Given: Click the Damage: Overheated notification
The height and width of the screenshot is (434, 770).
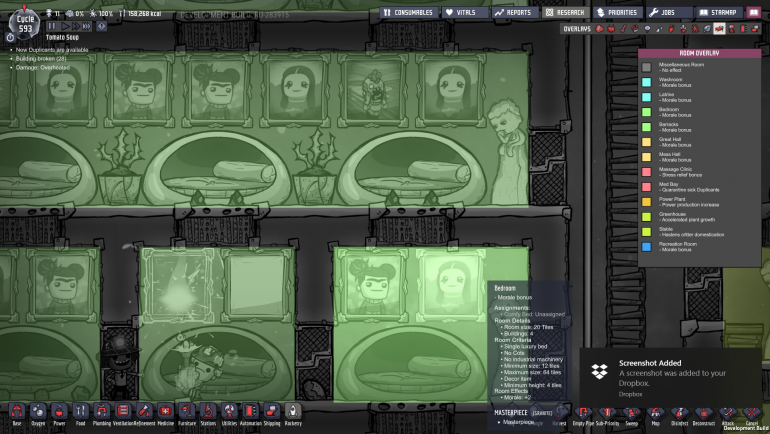Looking at the screenshot, I should tap(42, 67).
